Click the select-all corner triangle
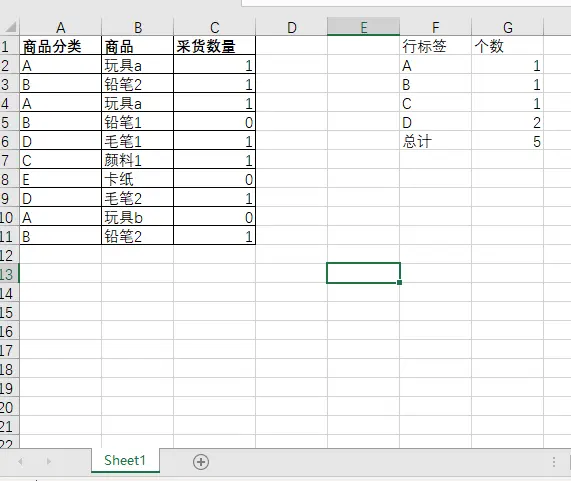 point(10,27)
